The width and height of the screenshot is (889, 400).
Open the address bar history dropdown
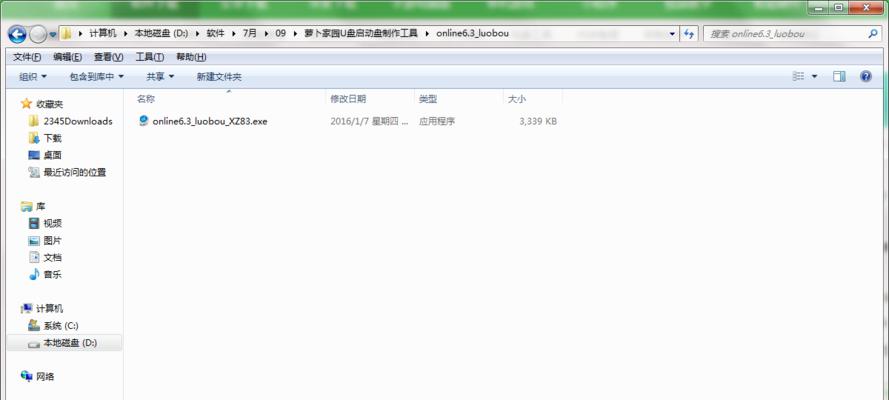point(672,34)
